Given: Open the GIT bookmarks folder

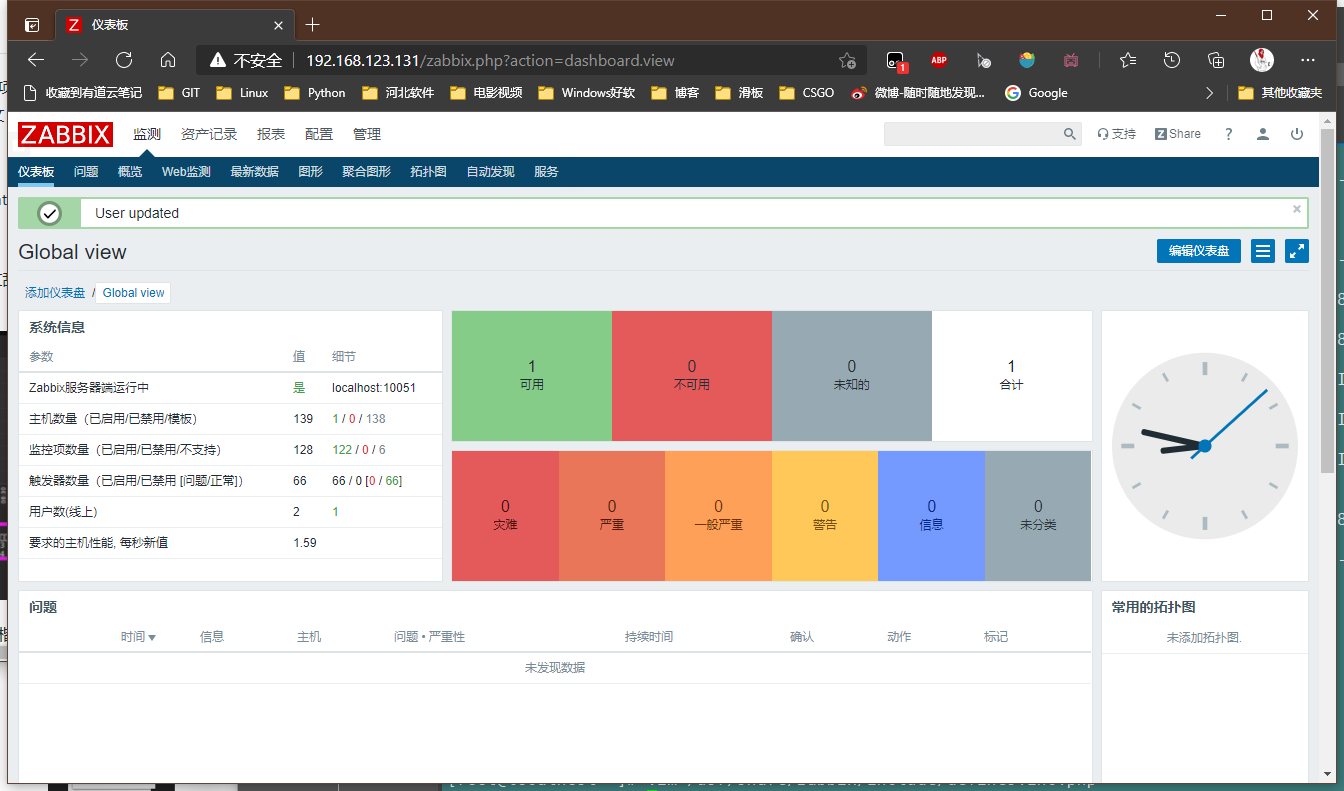Looking at the screenshot, I should tap(179, 93).
